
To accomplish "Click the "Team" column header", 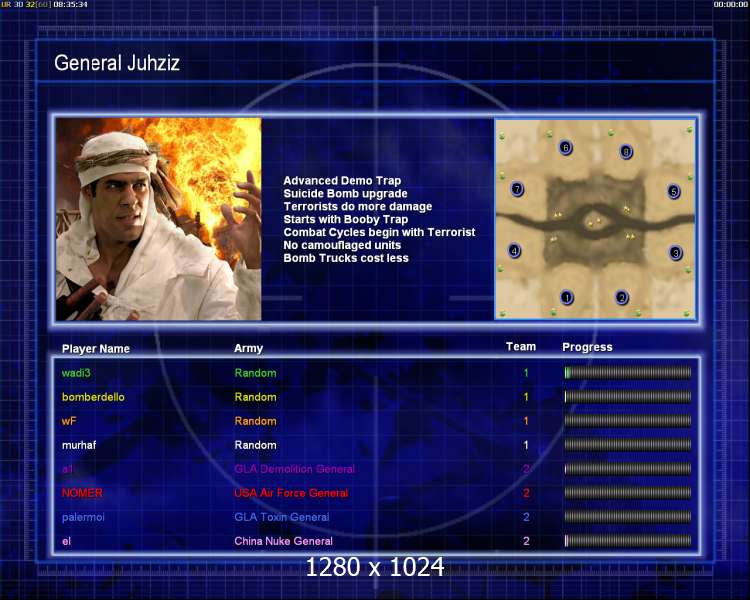I will [x=521, y=347].
